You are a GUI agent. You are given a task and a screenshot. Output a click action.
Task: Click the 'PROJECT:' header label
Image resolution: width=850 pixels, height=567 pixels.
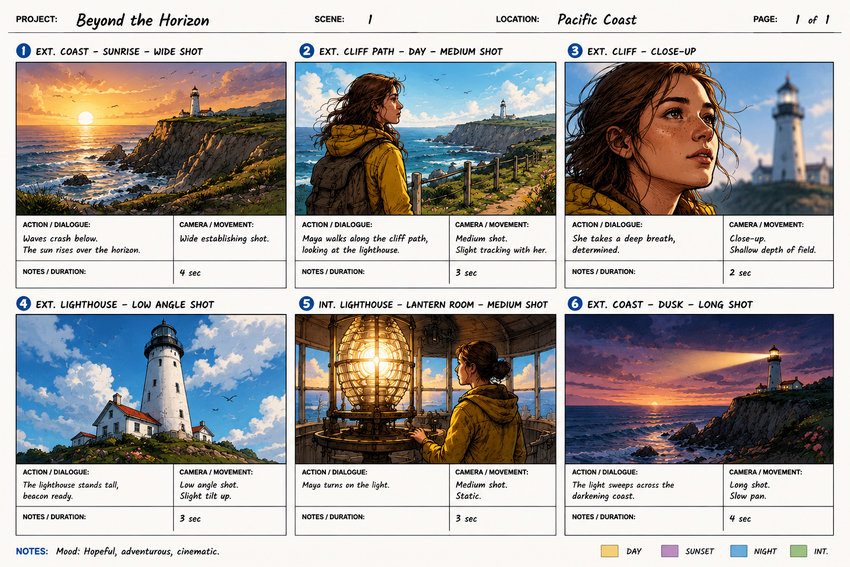(x=36, y=19)
